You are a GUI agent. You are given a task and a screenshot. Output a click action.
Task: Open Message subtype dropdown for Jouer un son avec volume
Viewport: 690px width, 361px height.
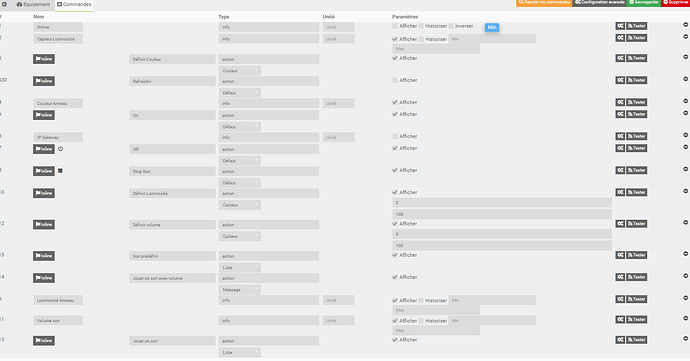point(240,290)
